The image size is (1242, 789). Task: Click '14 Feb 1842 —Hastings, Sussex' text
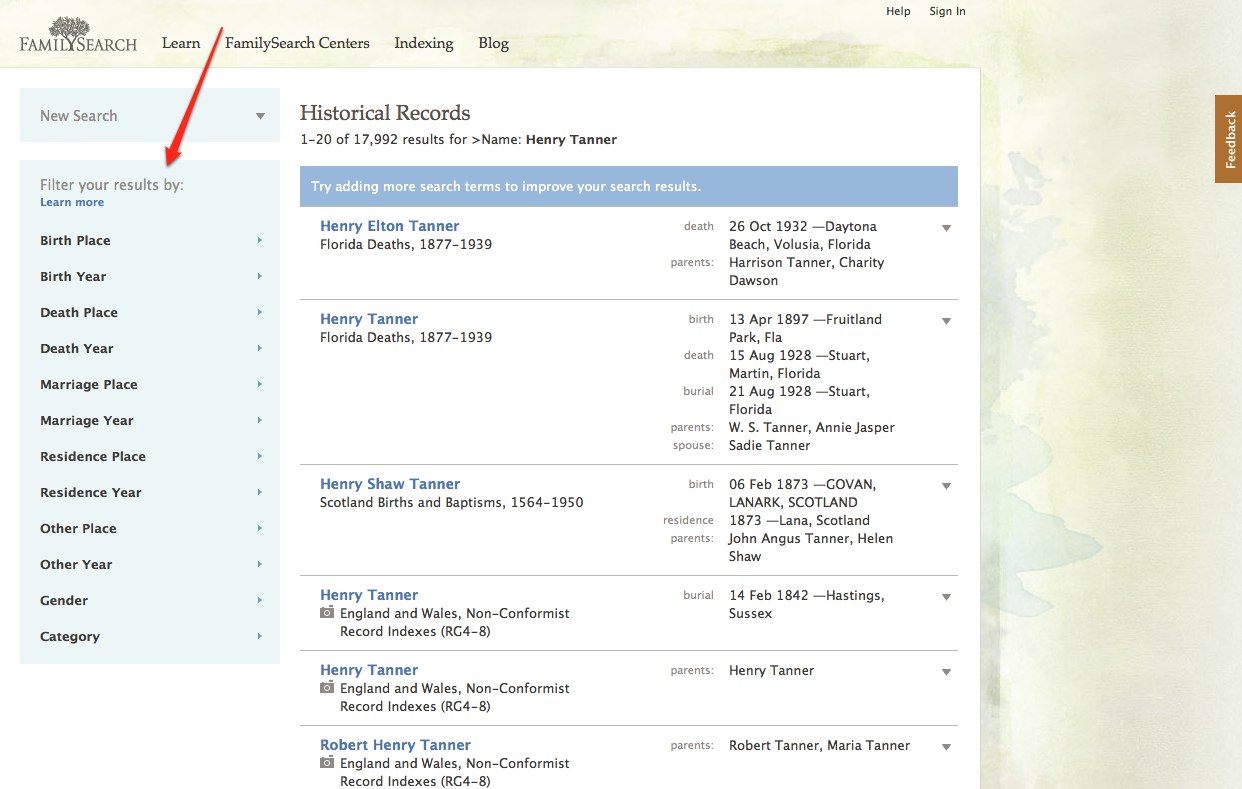807,604
